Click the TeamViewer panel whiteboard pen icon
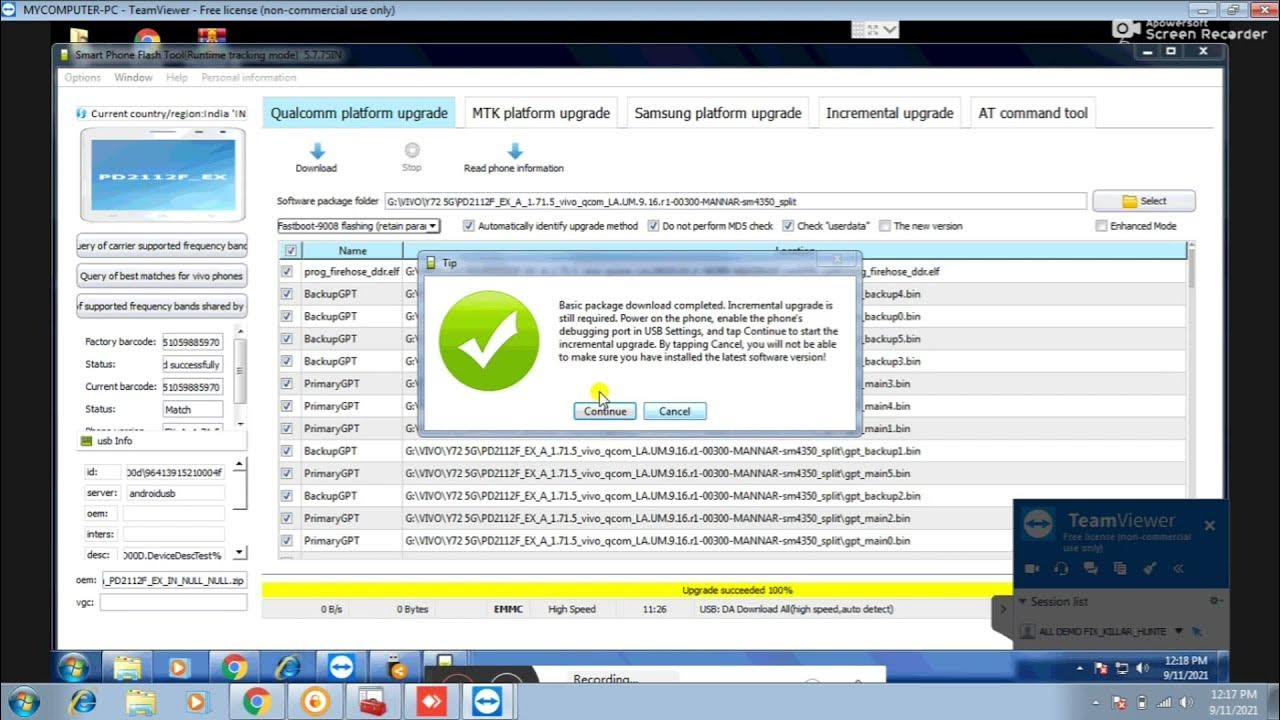 click(x=1149, y=568)
